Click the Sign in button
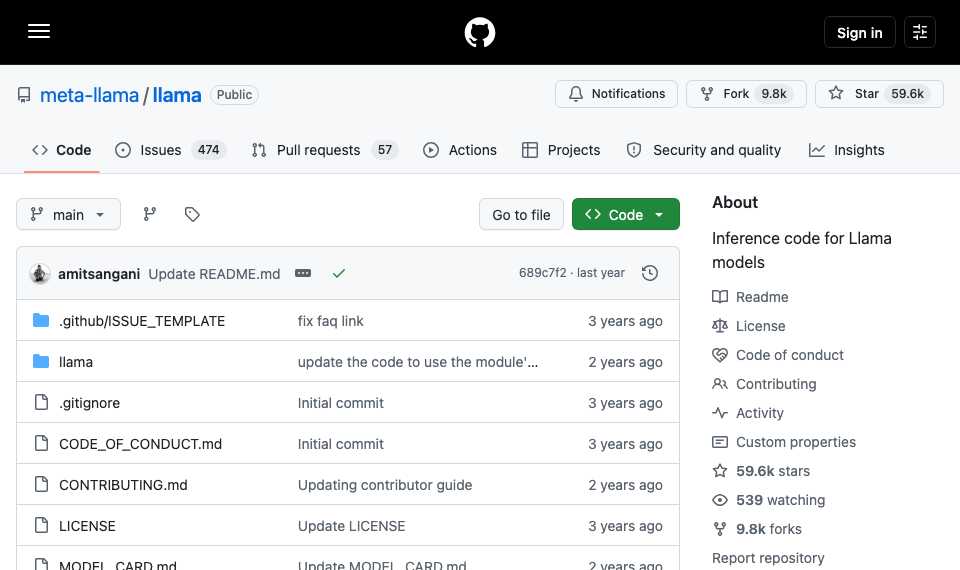 click(859, 32)
